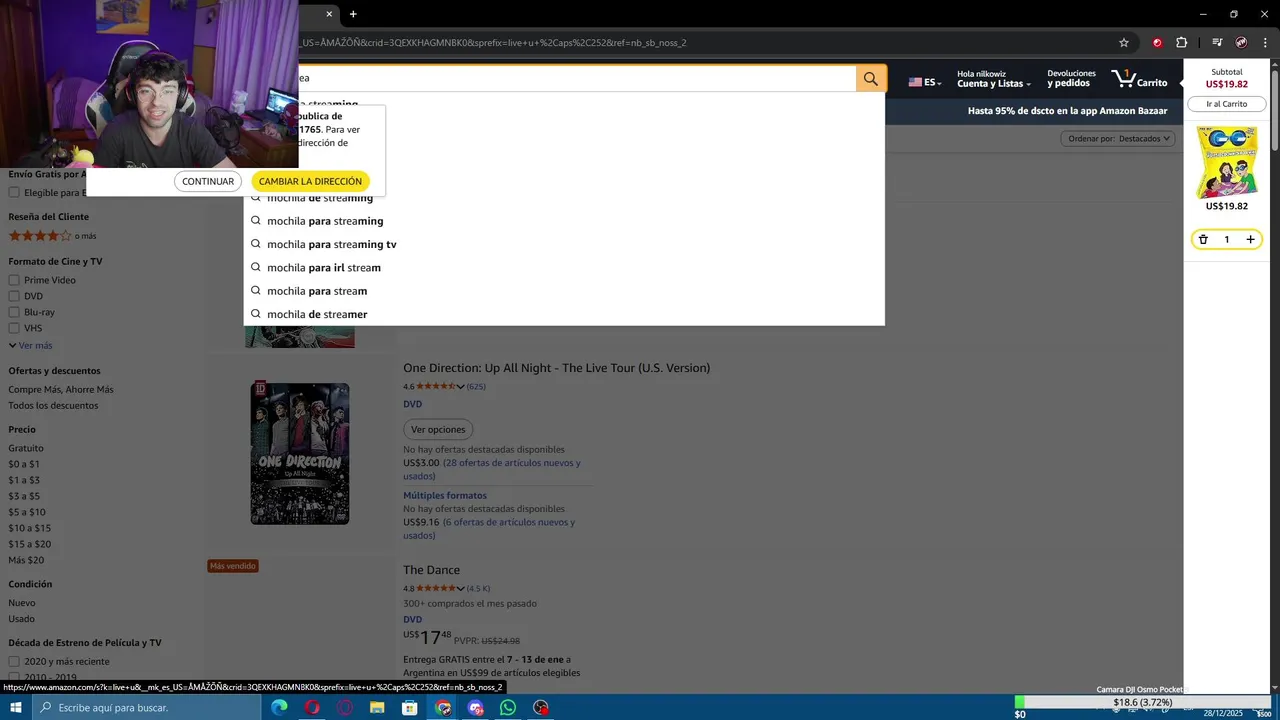Check the Blu-ray format filter
Viewport: 1280px width, 720px height.
click(14, 312)
